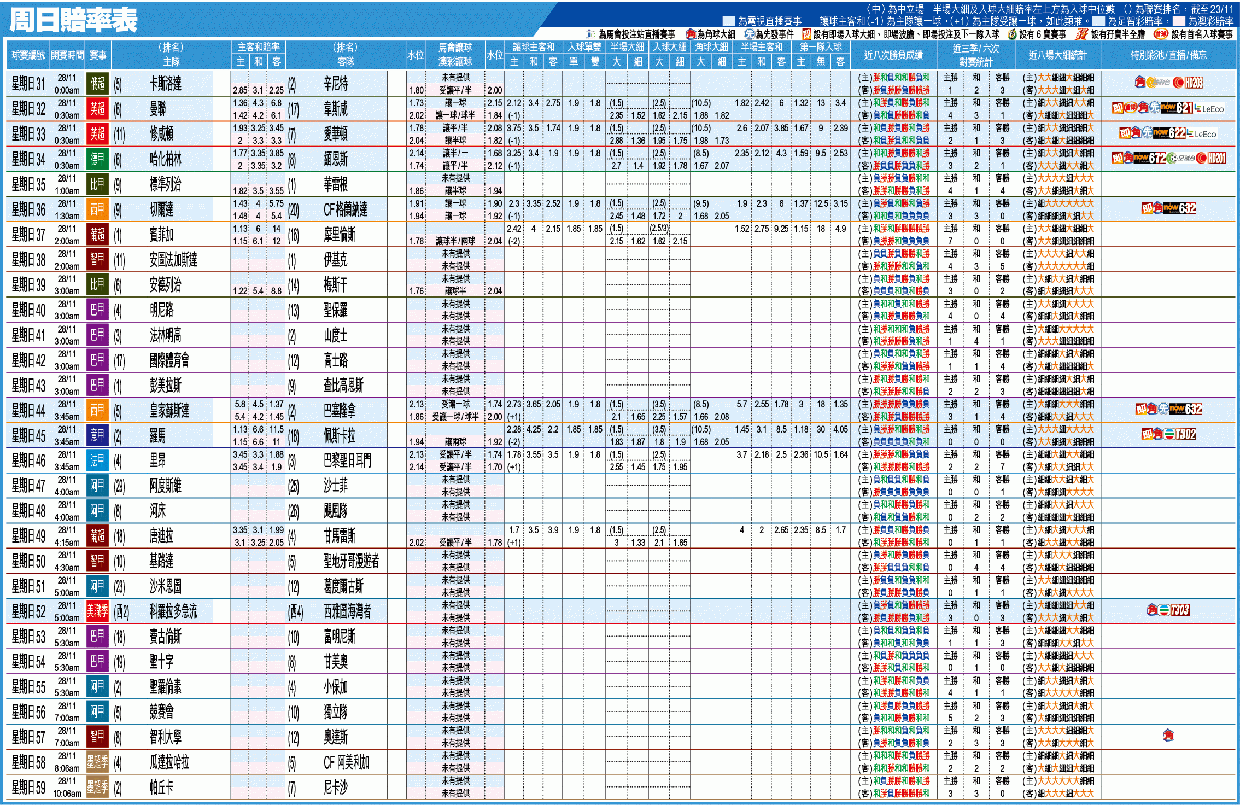
Task: Open the now 621 channel logo
Action: [x=1176, y=107]
